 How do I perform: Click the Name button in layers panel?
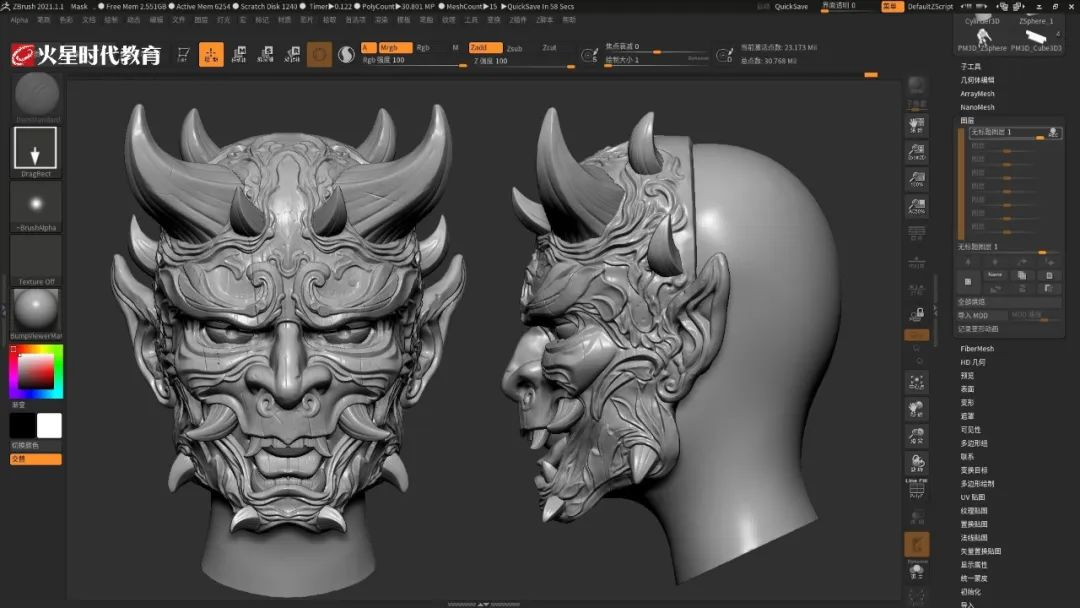(x=995, y=275)
